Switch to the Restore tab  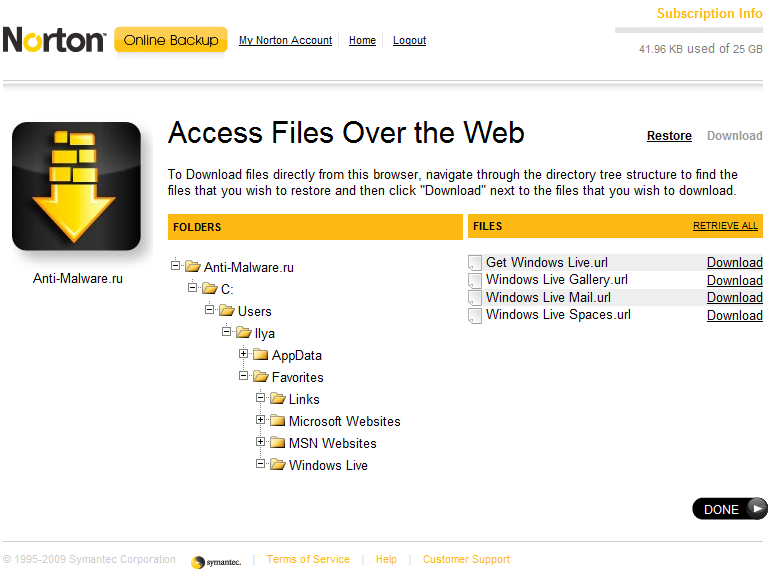(x=669, y=136)
